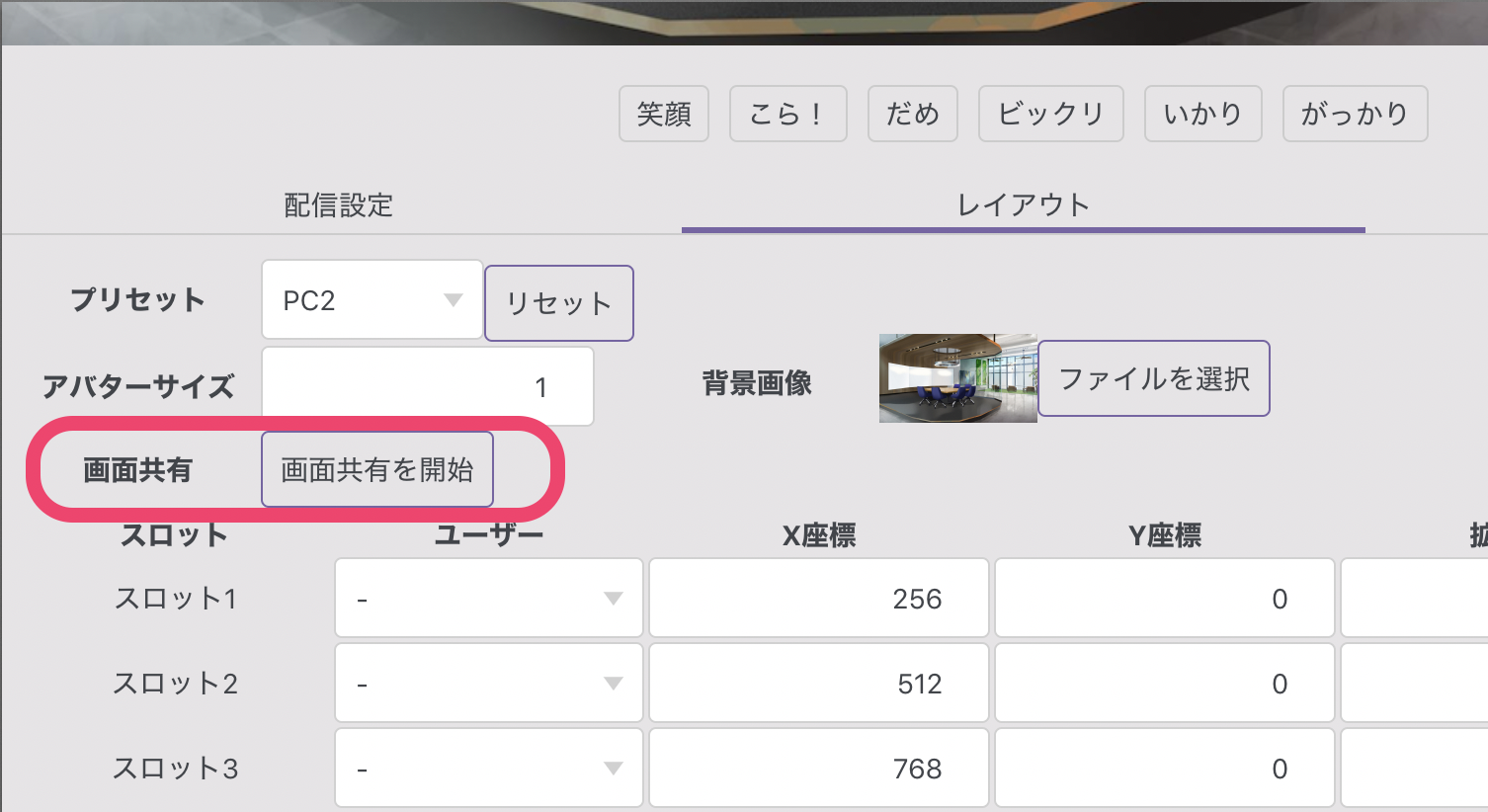
Task: Open the スロット1 user dropdown
Action: click(x=488, y=599)
